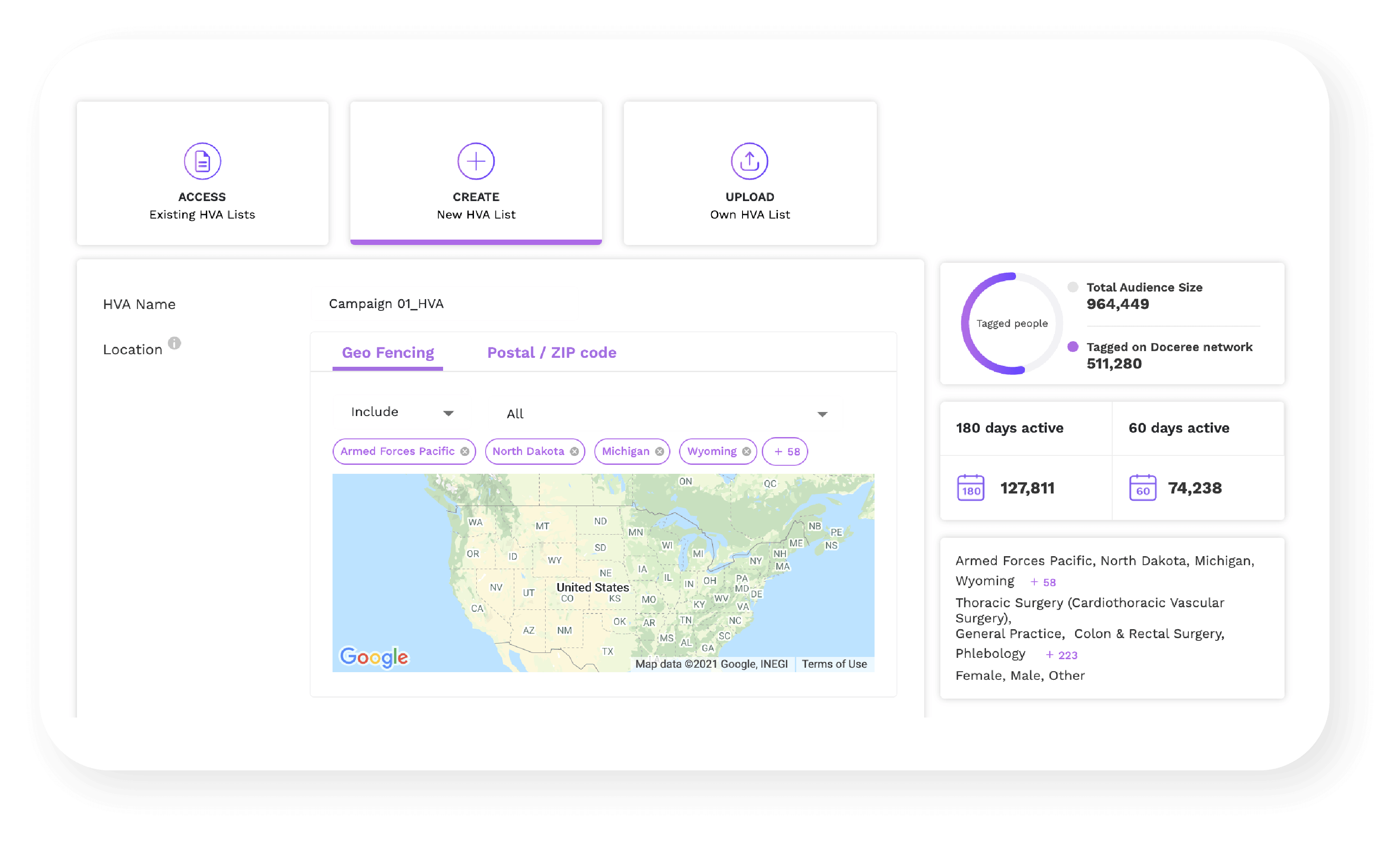Click the plus circle icon above CREATE
The height and width of the screenshot is (841, 1400).
coord(476,161)
